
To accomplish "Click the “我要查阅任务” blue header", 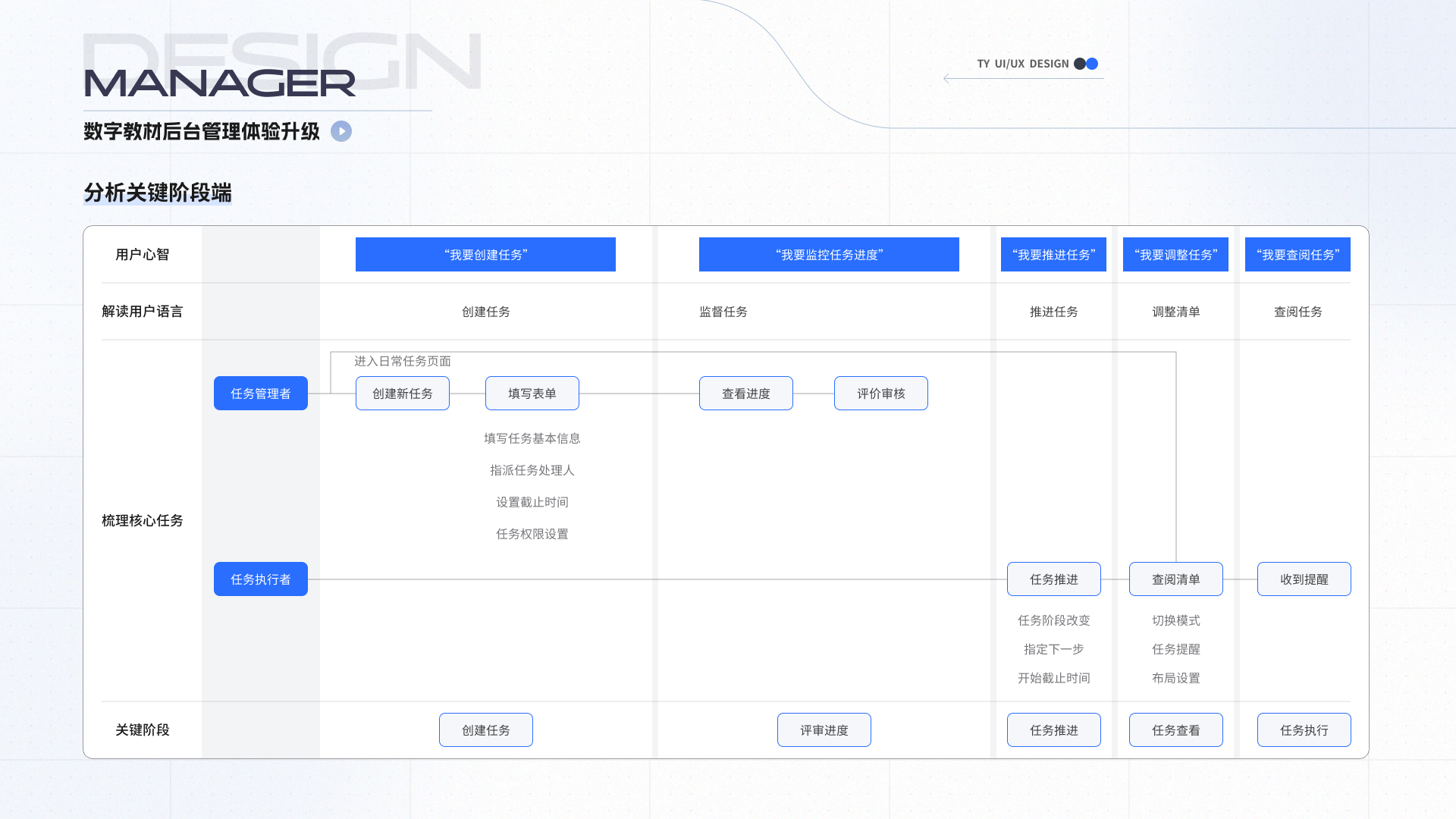I will (1298, 255).
